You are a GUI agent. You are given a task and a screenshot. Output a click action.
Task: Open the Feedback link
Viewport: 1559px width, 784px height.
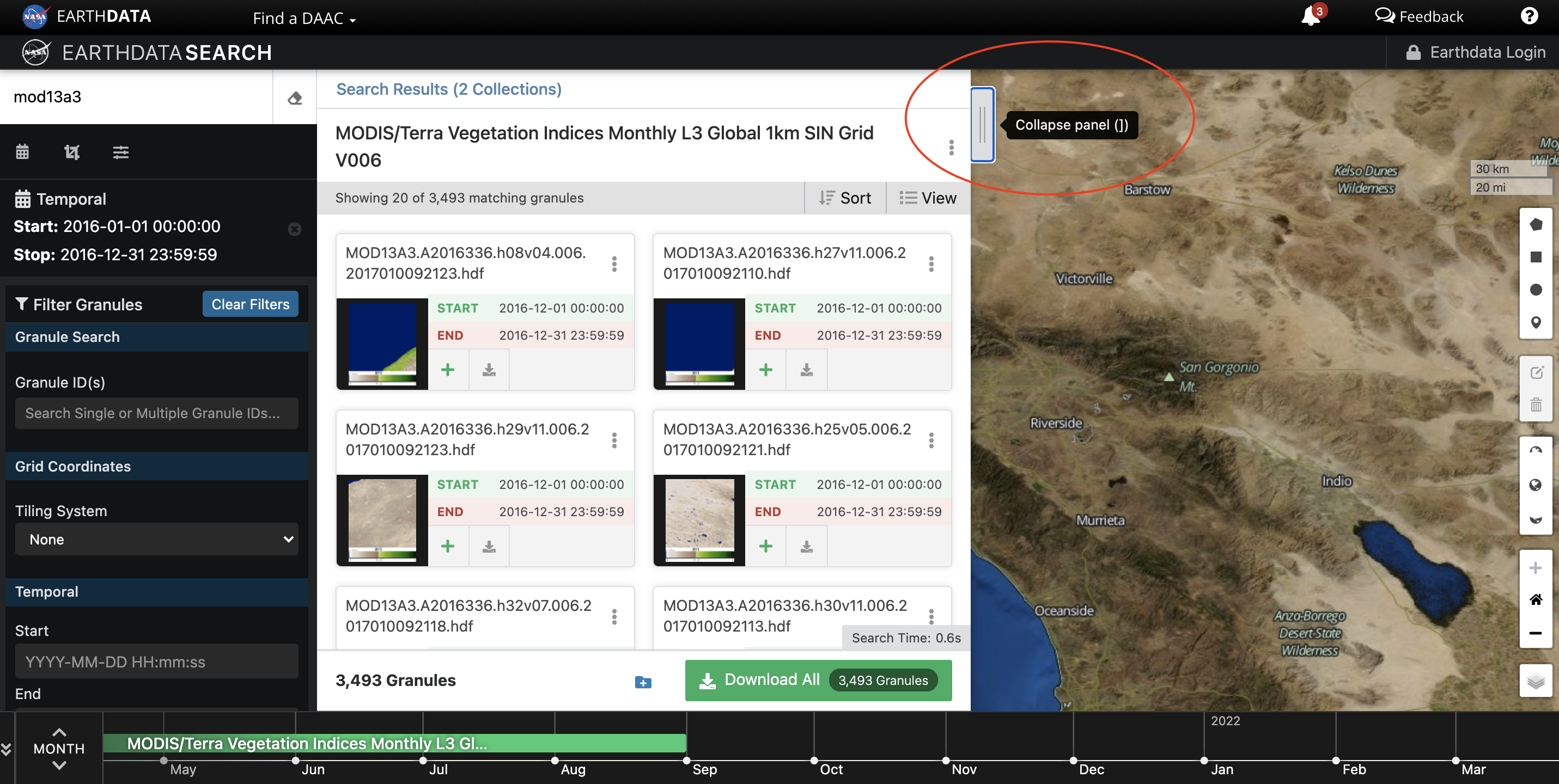click(1418, 16)
